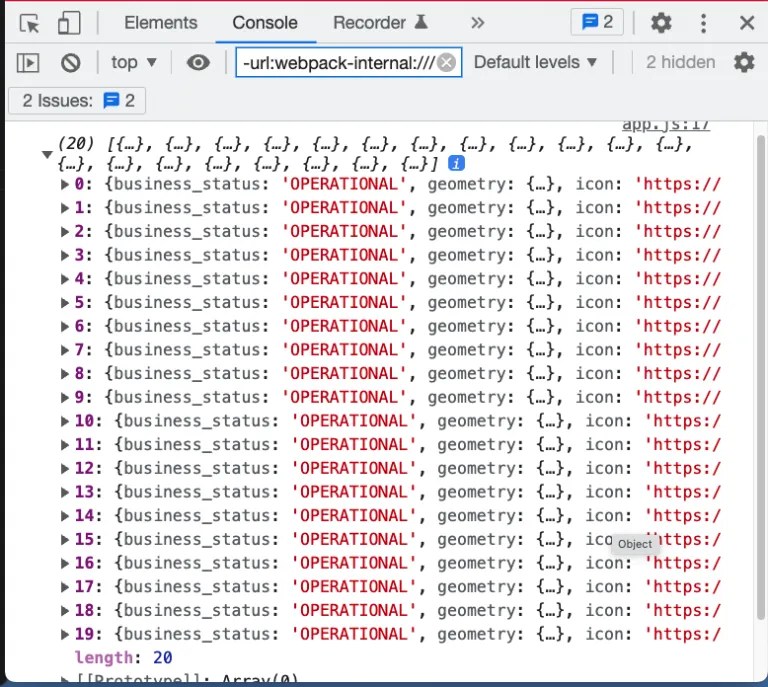Expand array item 9

tap(65, 397)
